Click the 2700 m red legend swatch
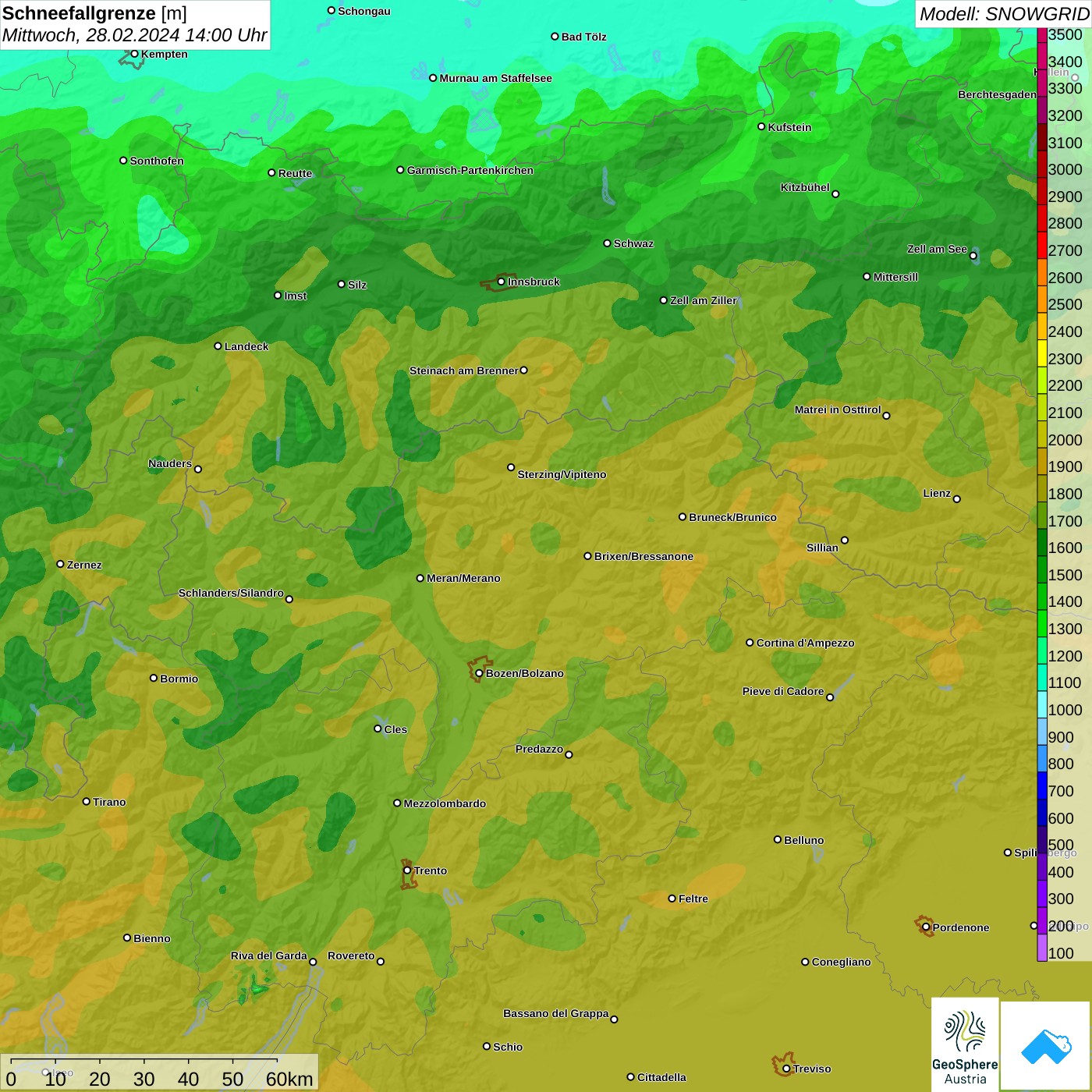The image size is (1092, 1092). [x=1042, y=245]
